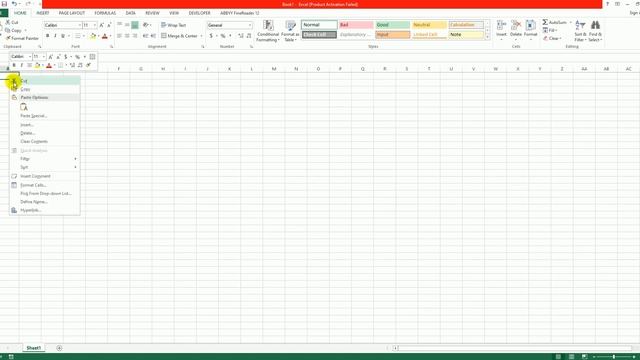Screen dimensions: 640x360
Task: Click the ribbon Underline button
Action: click(x=62, y=36)
